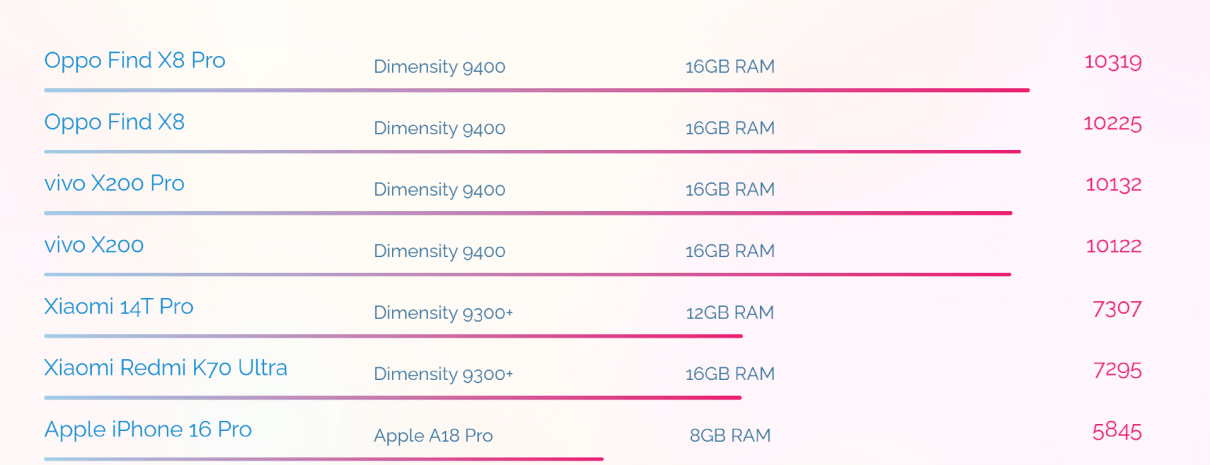Click the 5845 score value
1210x465 pixels.
[1117, 432]
